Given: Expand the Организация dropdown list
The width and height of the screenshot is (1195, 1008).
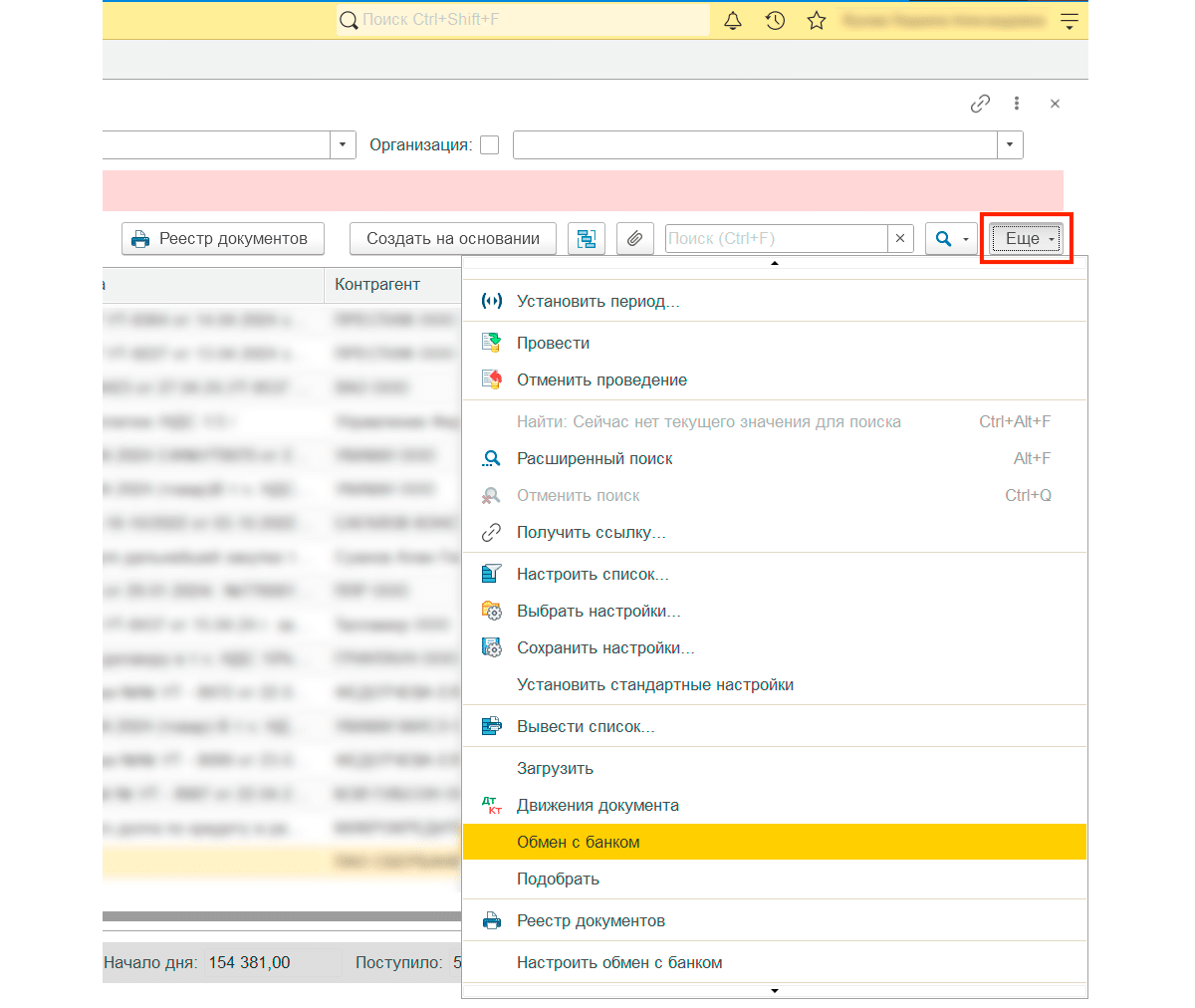Looking at the screenshot, I should click(1010, 145).
